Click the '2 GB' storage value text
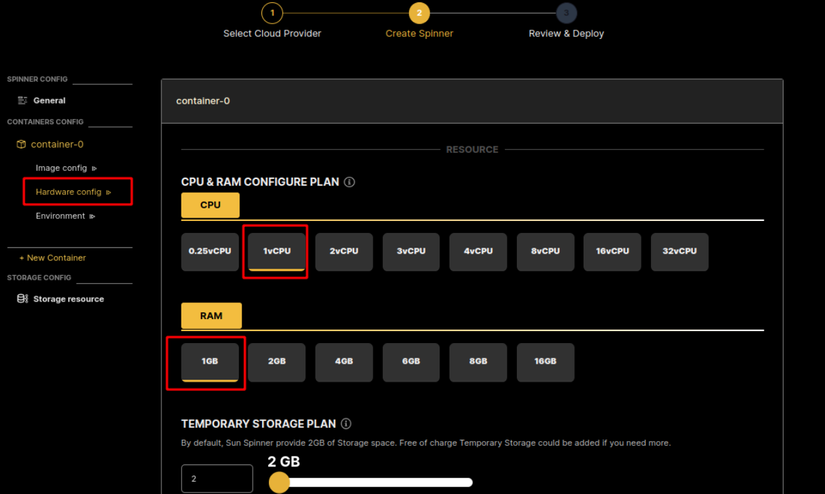The image size is (825, 494). click(284, 461)
